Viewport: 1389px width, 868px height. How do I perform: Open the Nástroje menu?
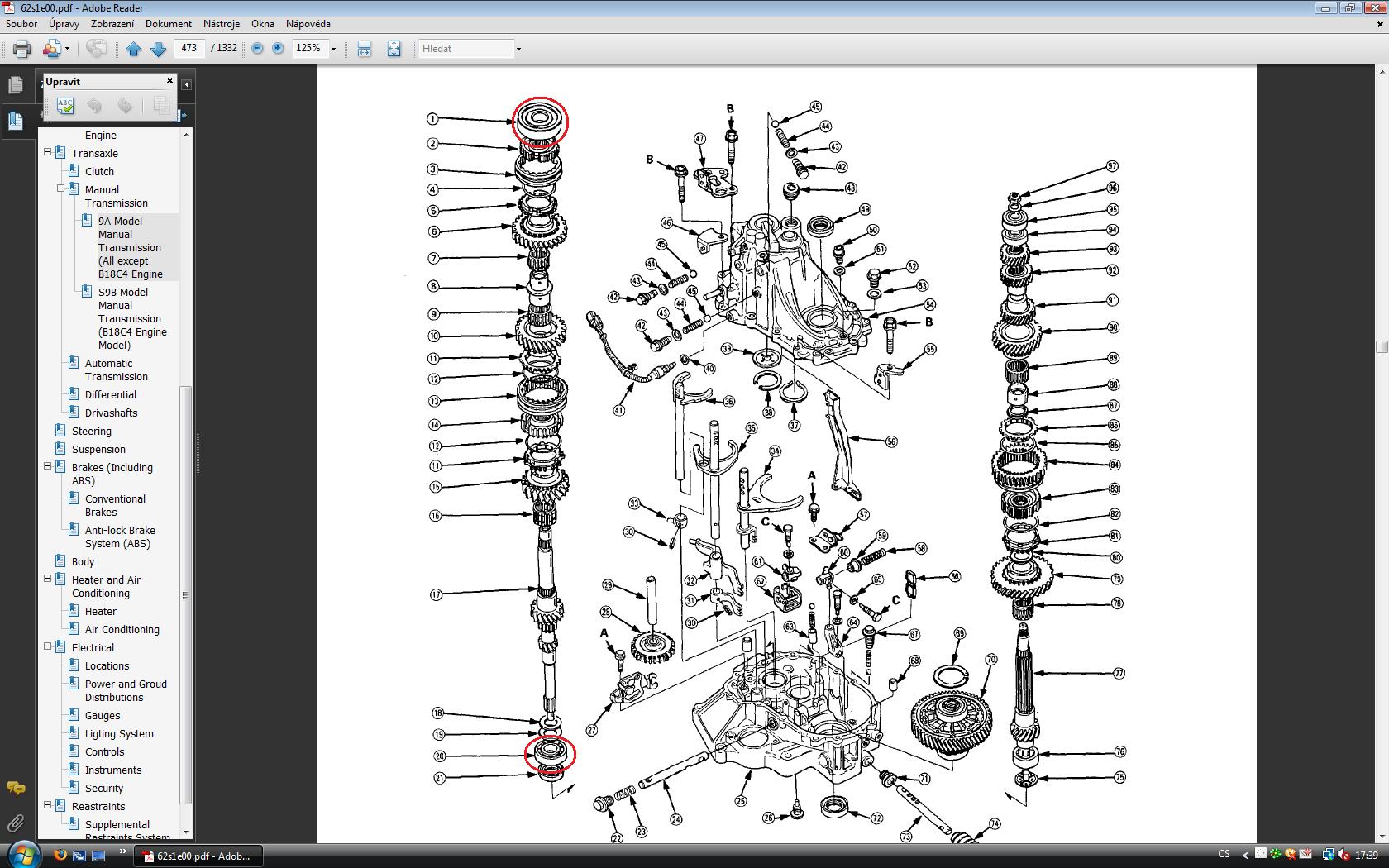point(221,24)
